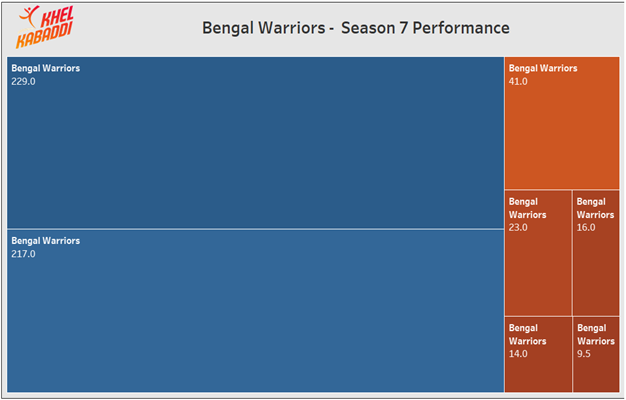Screen dimensions: 626x400
Task: Select the orange 41.0 treemap tile
Action: pos(562,123)
